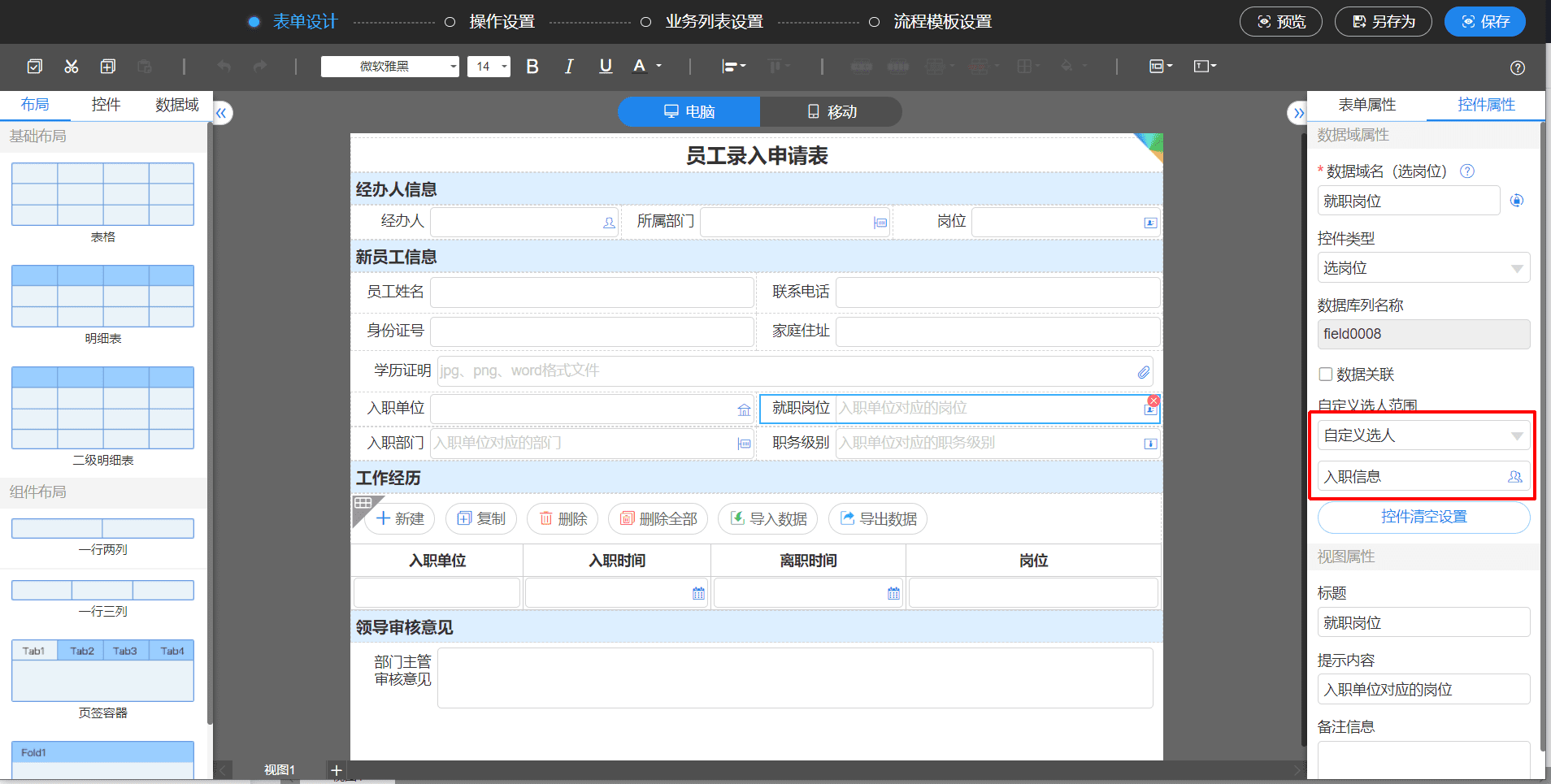Click the help icon beside 数据域名 label
Image resolution: width=1551 pixels, height=784 pixels.
[1467, 171]
